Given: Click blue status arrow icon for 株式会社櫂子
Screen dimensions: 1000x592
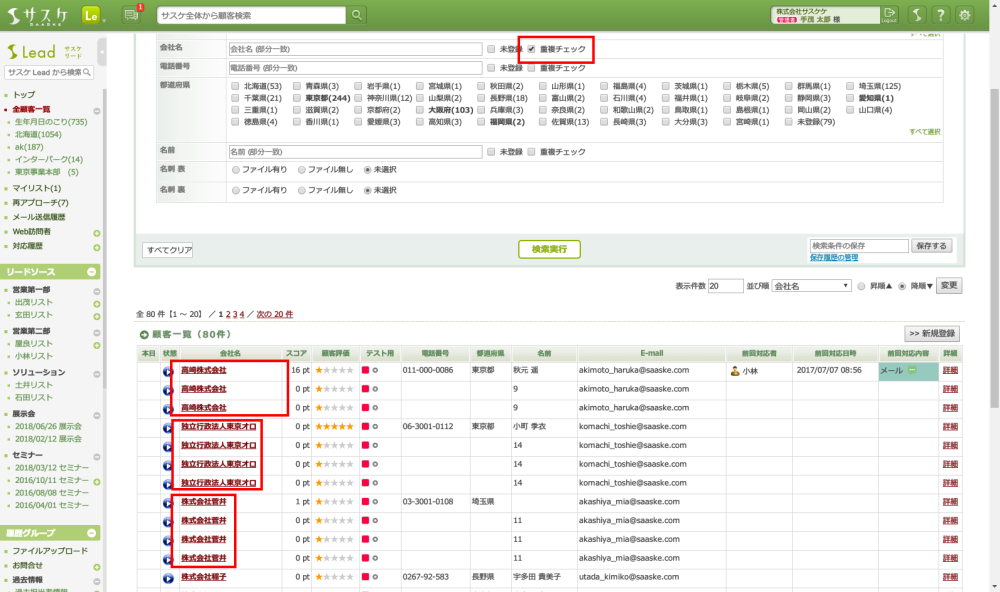Looking at the screenshot, I should pos(168,577).
